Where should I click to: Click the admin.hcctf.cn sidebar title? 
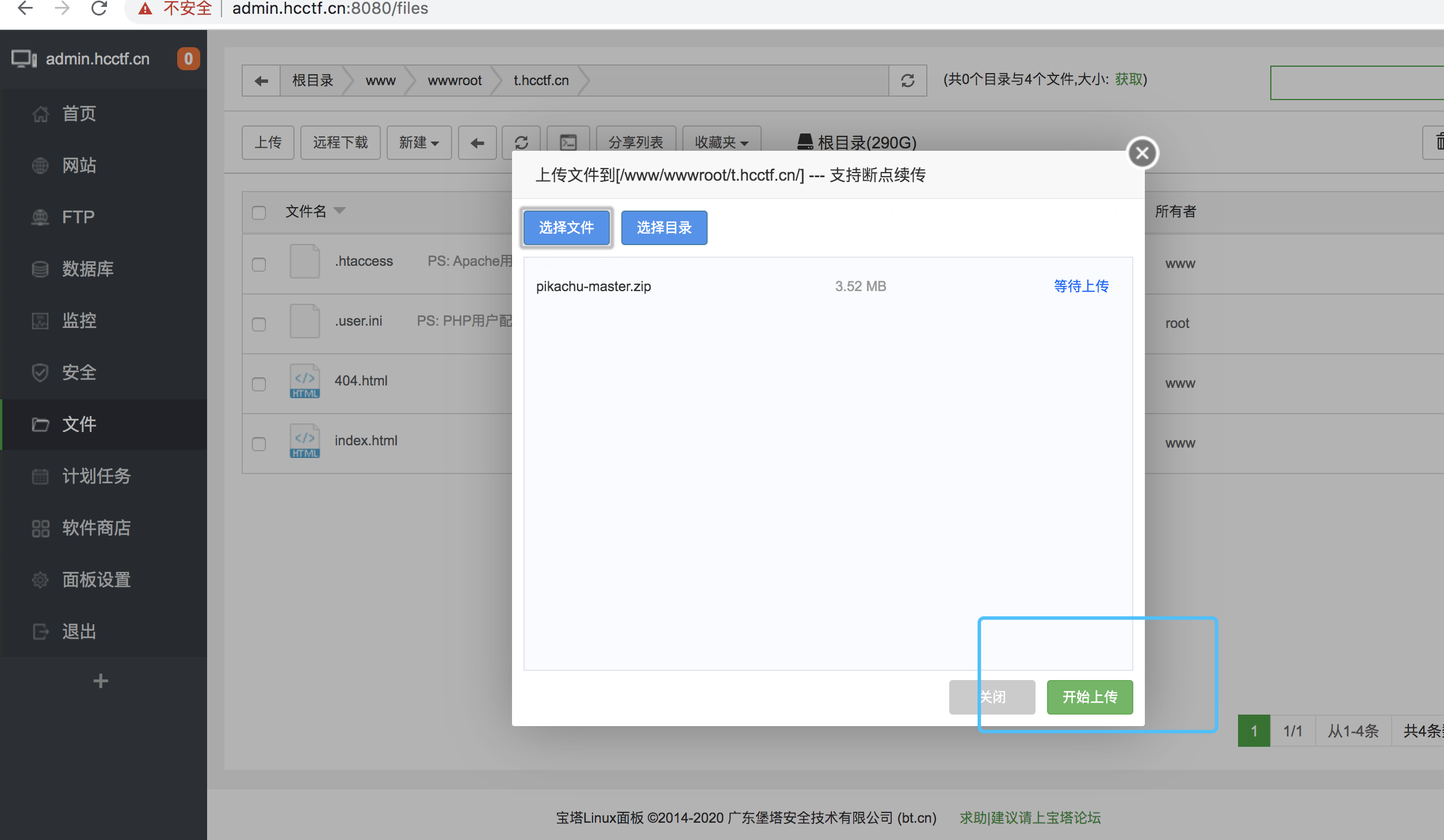(98, 59)
